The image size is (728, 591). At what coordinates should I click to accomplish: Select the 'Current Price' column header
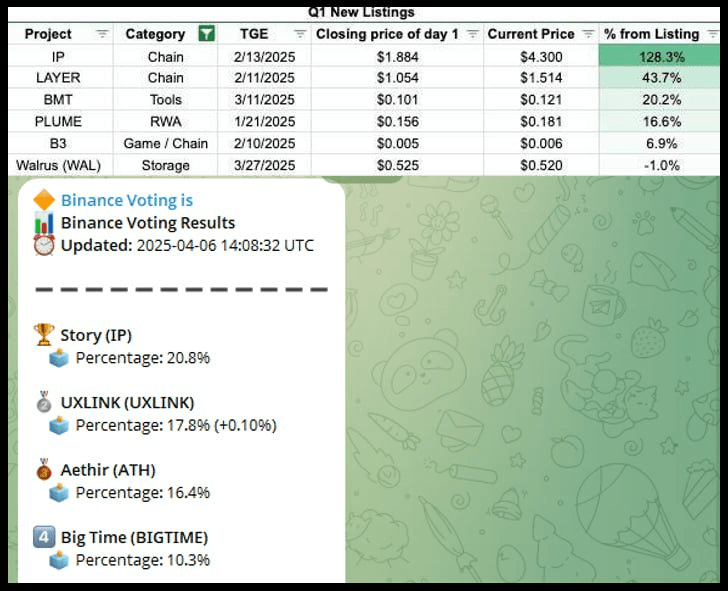point(531,34)
